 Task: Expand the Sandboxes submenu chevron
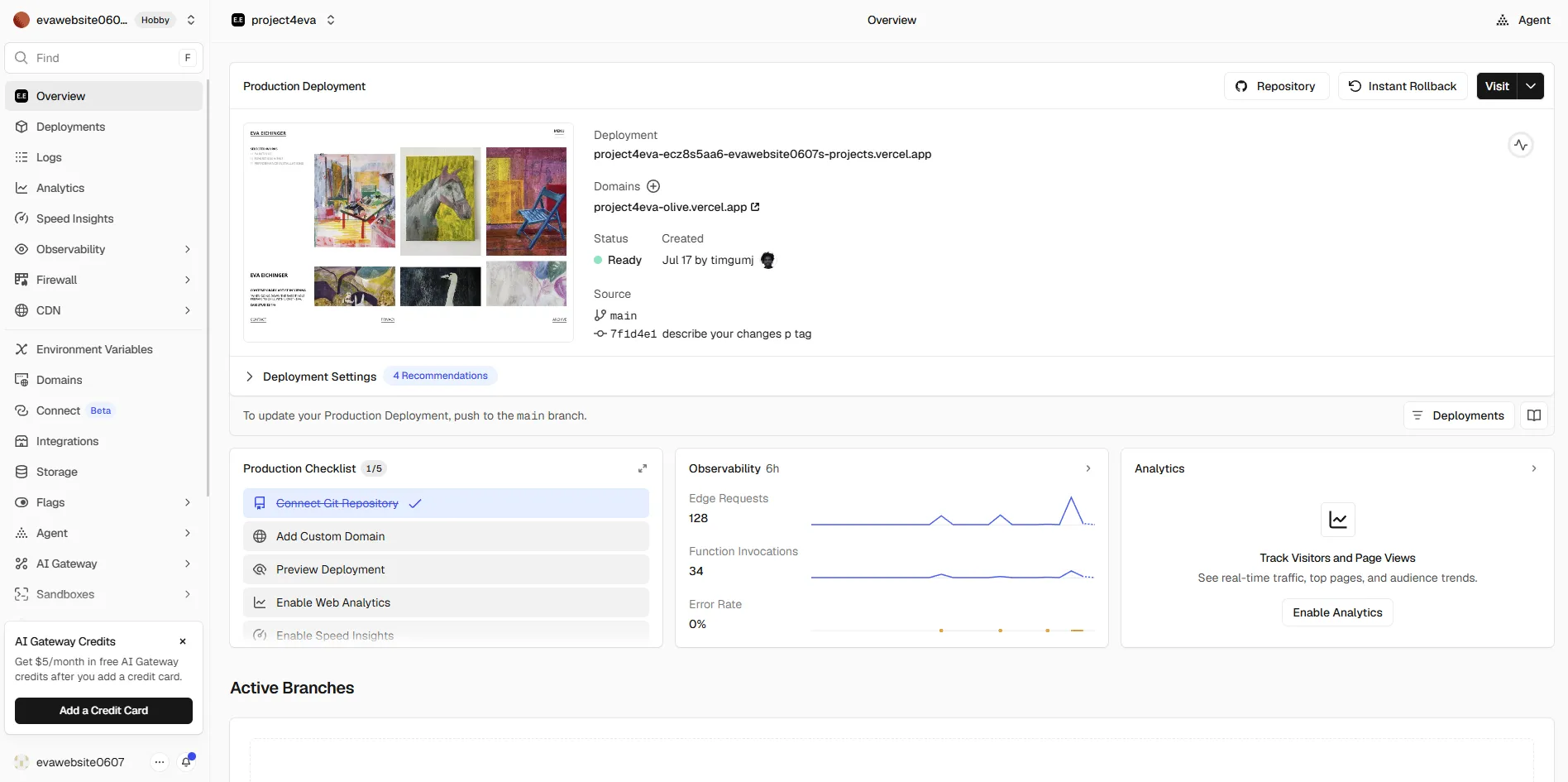[188, 594]
